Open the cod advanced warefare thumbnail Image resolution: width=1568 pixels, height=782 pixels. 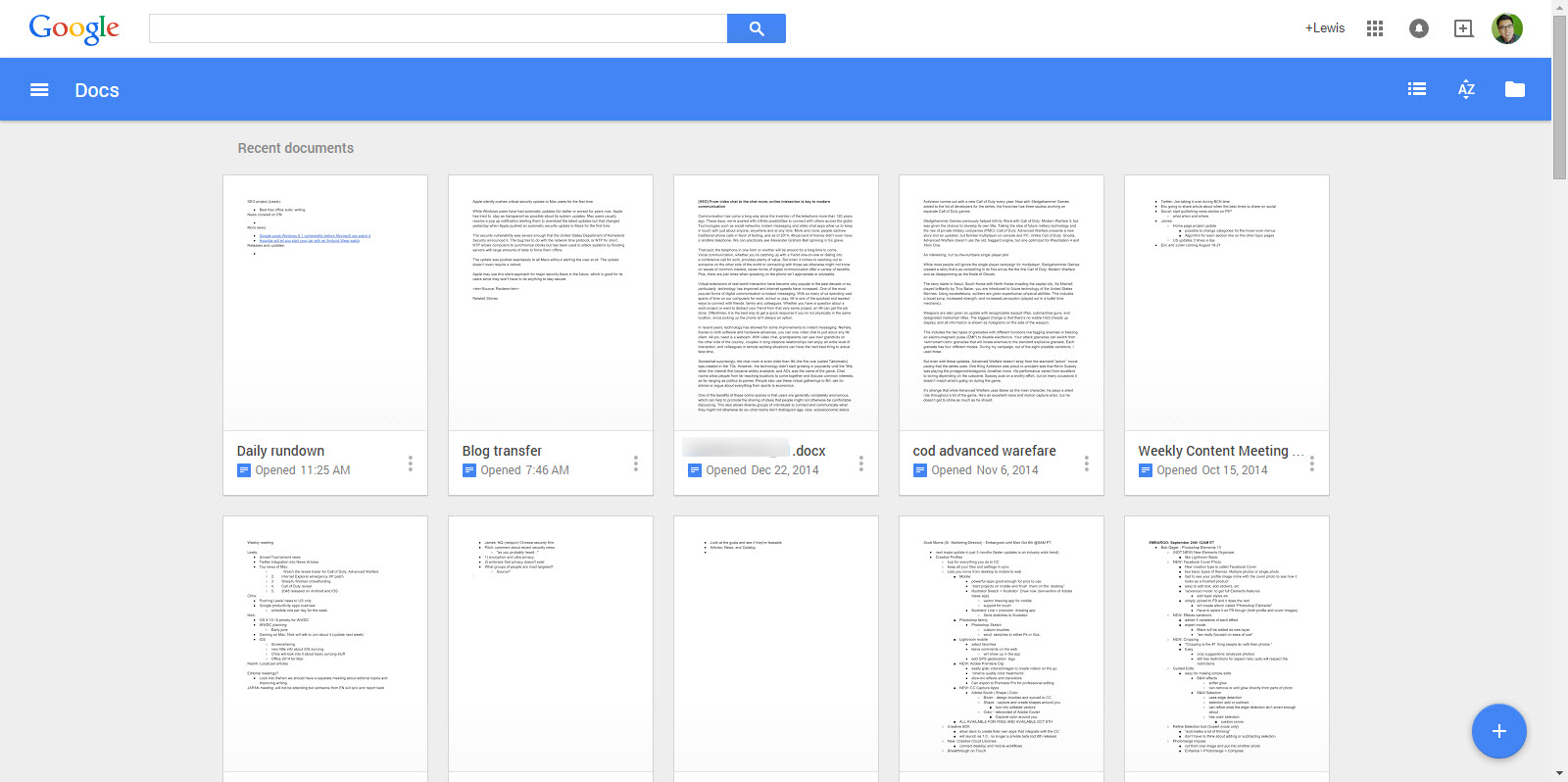click(1002, 303)
